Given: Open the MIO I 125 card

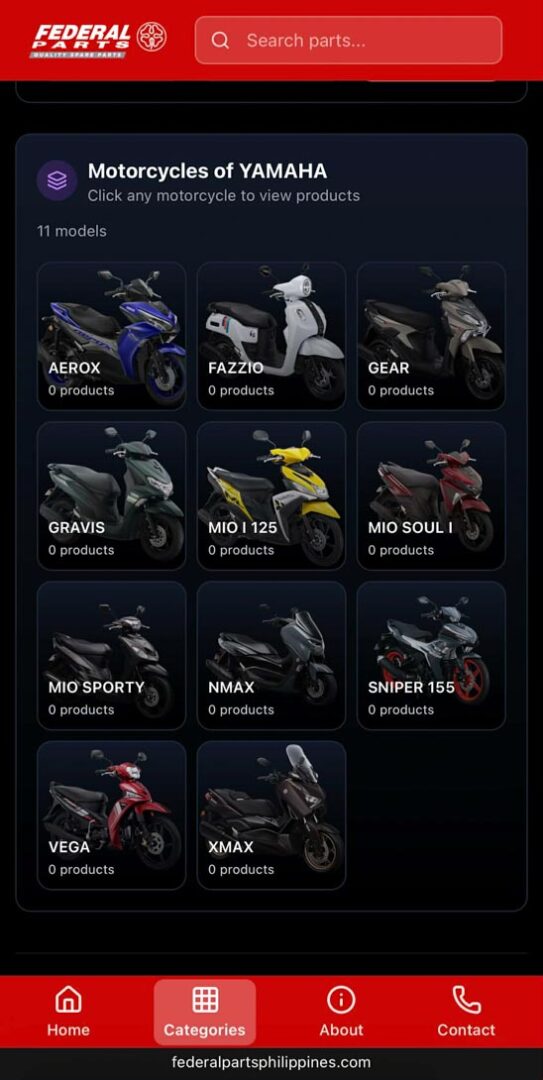Looking at the screenshot, I should 272,496.
